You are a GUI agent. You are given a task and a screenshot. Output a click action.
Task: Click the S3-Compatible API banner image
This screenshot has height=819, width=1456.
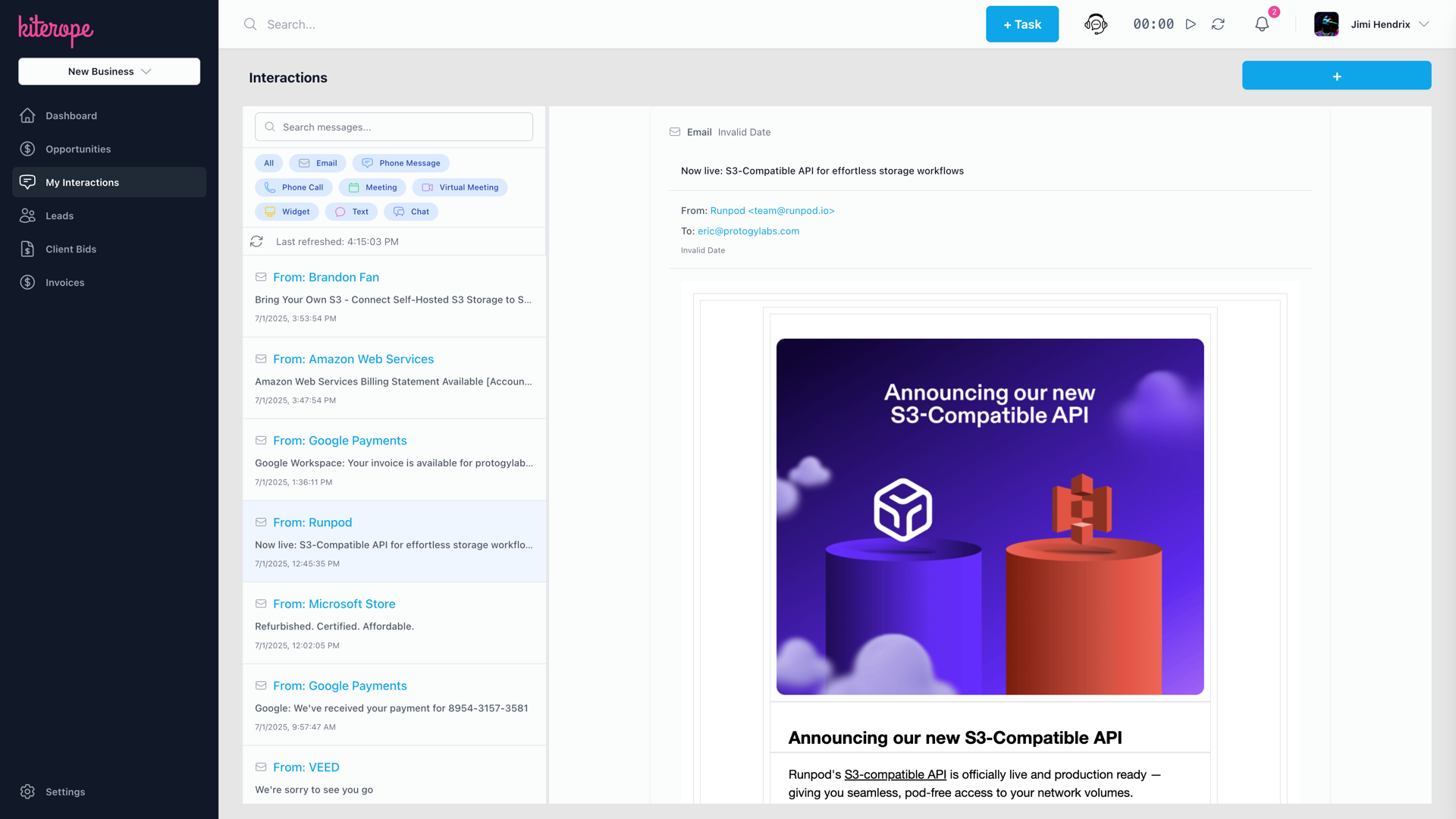click(990, 516)
